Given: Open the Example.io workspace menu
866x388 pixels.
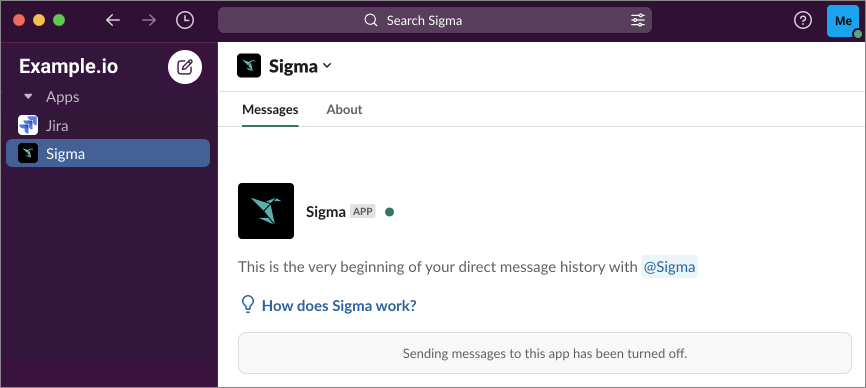Looking at the screenshot, I should pos(68,66).
